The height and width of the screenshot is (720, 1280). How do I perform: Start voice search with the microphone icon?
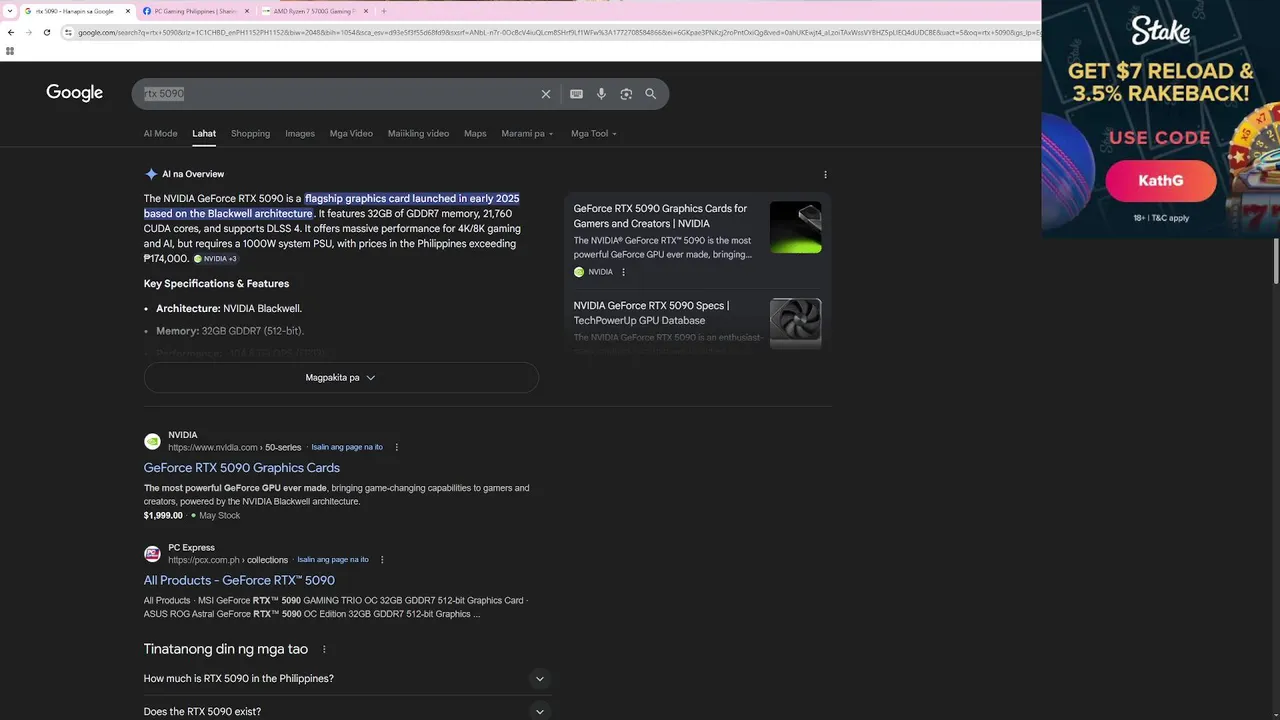602,94
